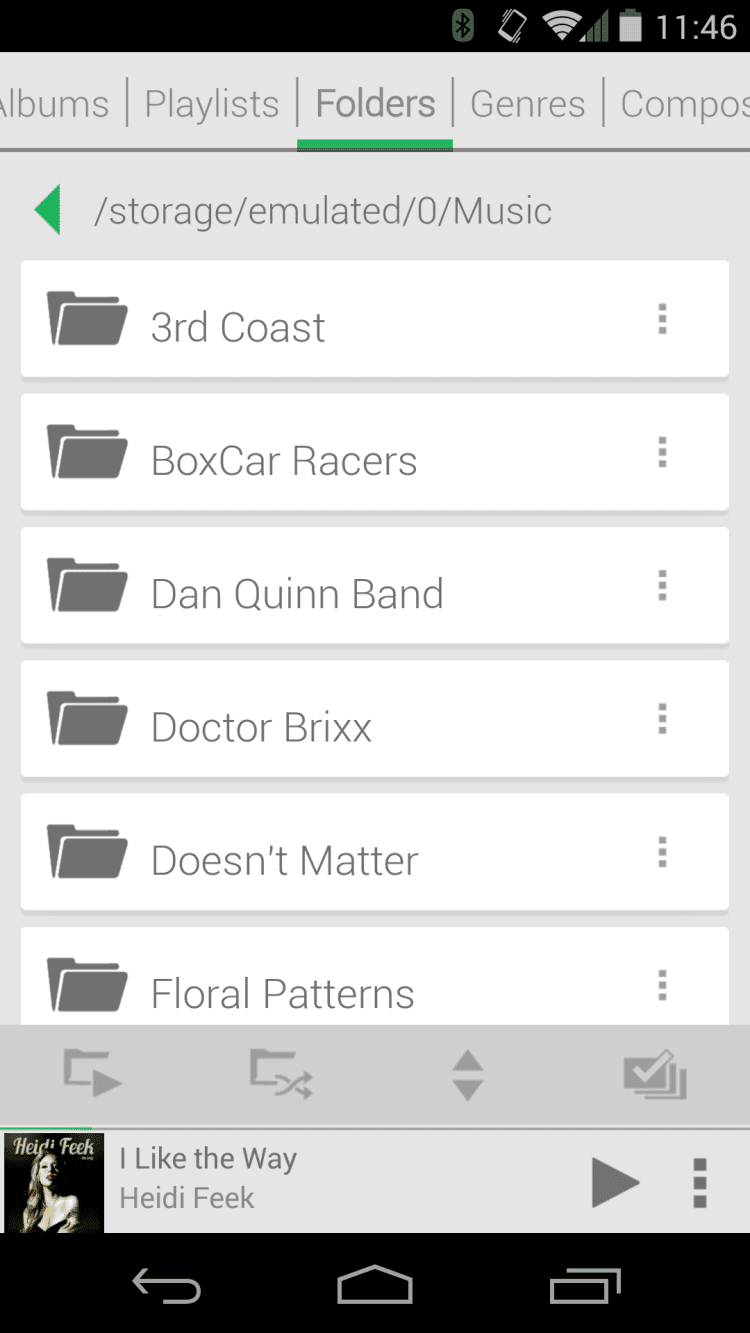Open the now playing overflow menu
Image resolution: width=750 pixels, height=1333 pixels.
pyautogui.click(x=700, y=1183)
